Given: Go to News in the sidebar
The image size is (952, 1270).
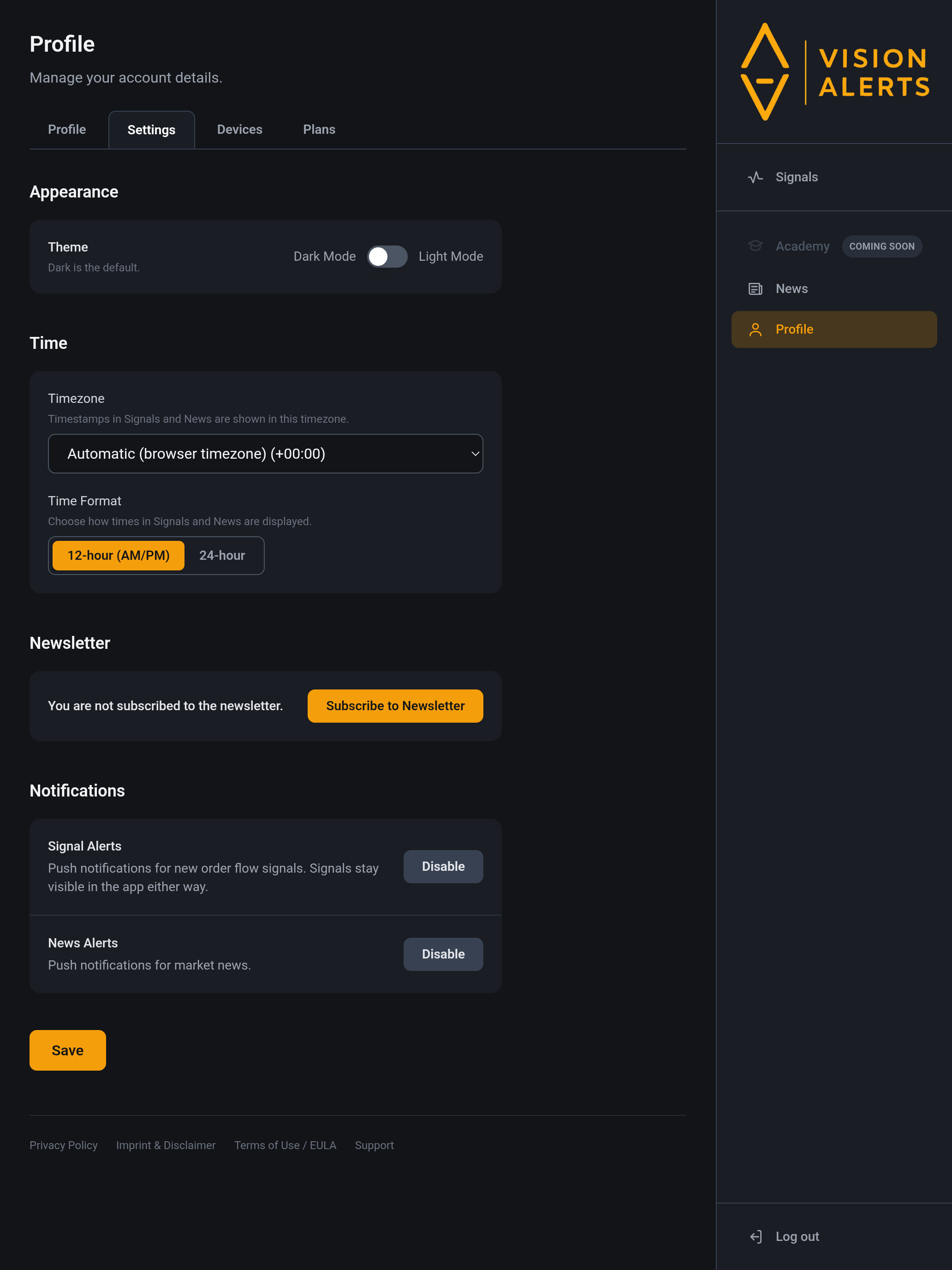Looking at the screenshot, I should click(834, 289).
